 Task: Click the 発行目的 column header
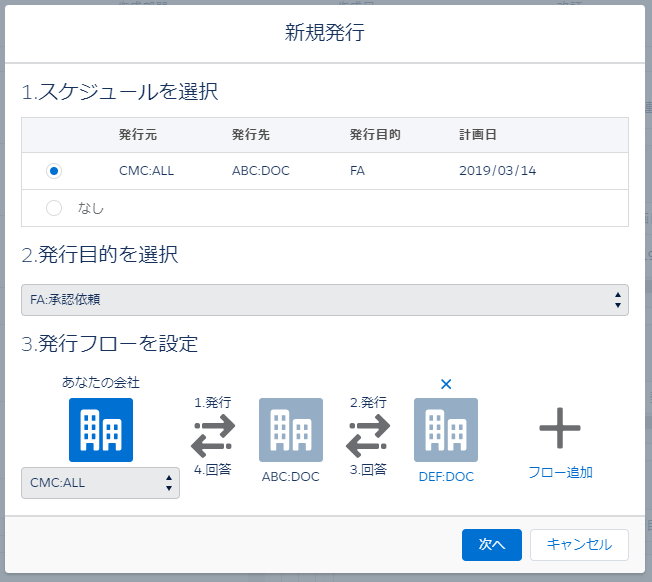(375, 135)
